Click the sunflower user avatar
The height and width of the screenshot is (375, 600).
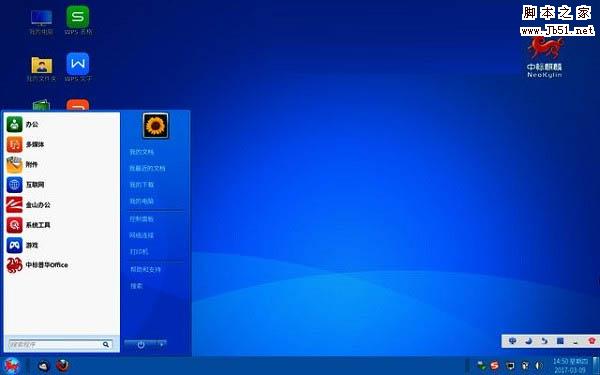(156, 126)
